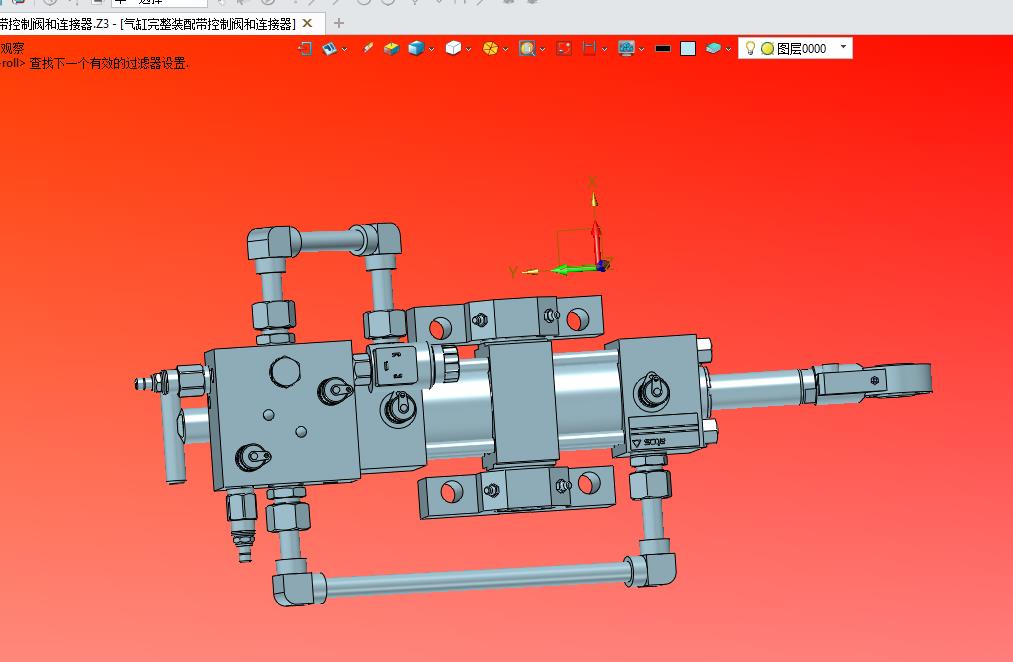1013x662 pixels.
Task: Select the rod-end clevis on cylinder
Action: (x=871, y=380)
